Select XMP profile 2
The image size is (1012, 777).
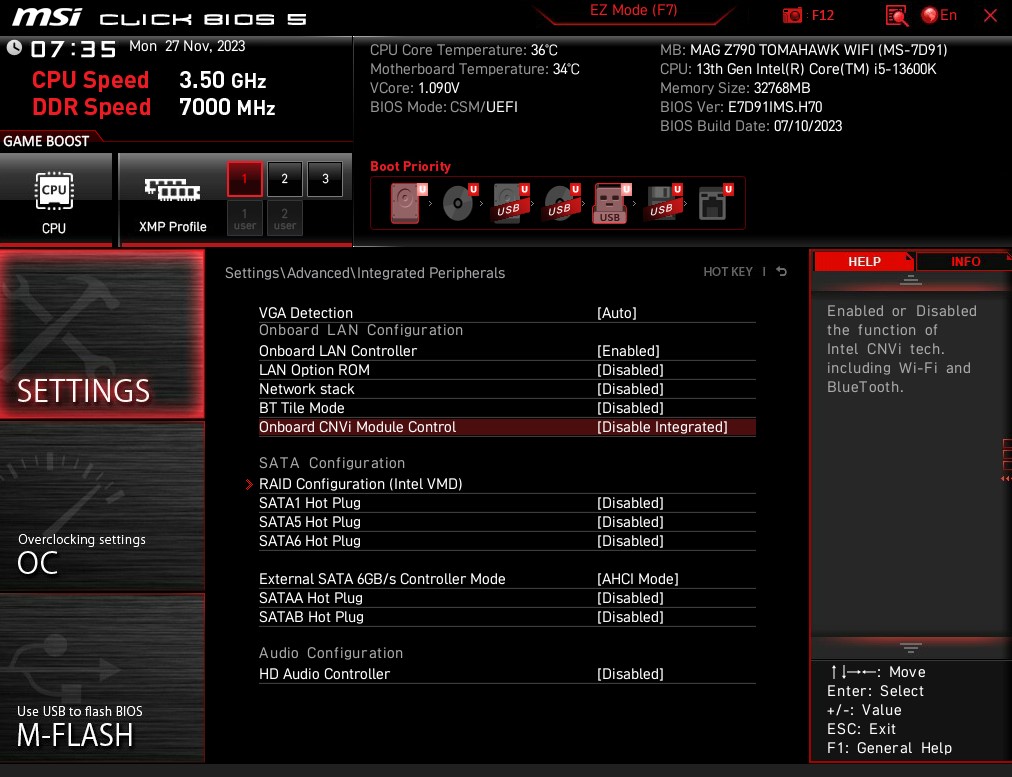(x=285, y=179)
